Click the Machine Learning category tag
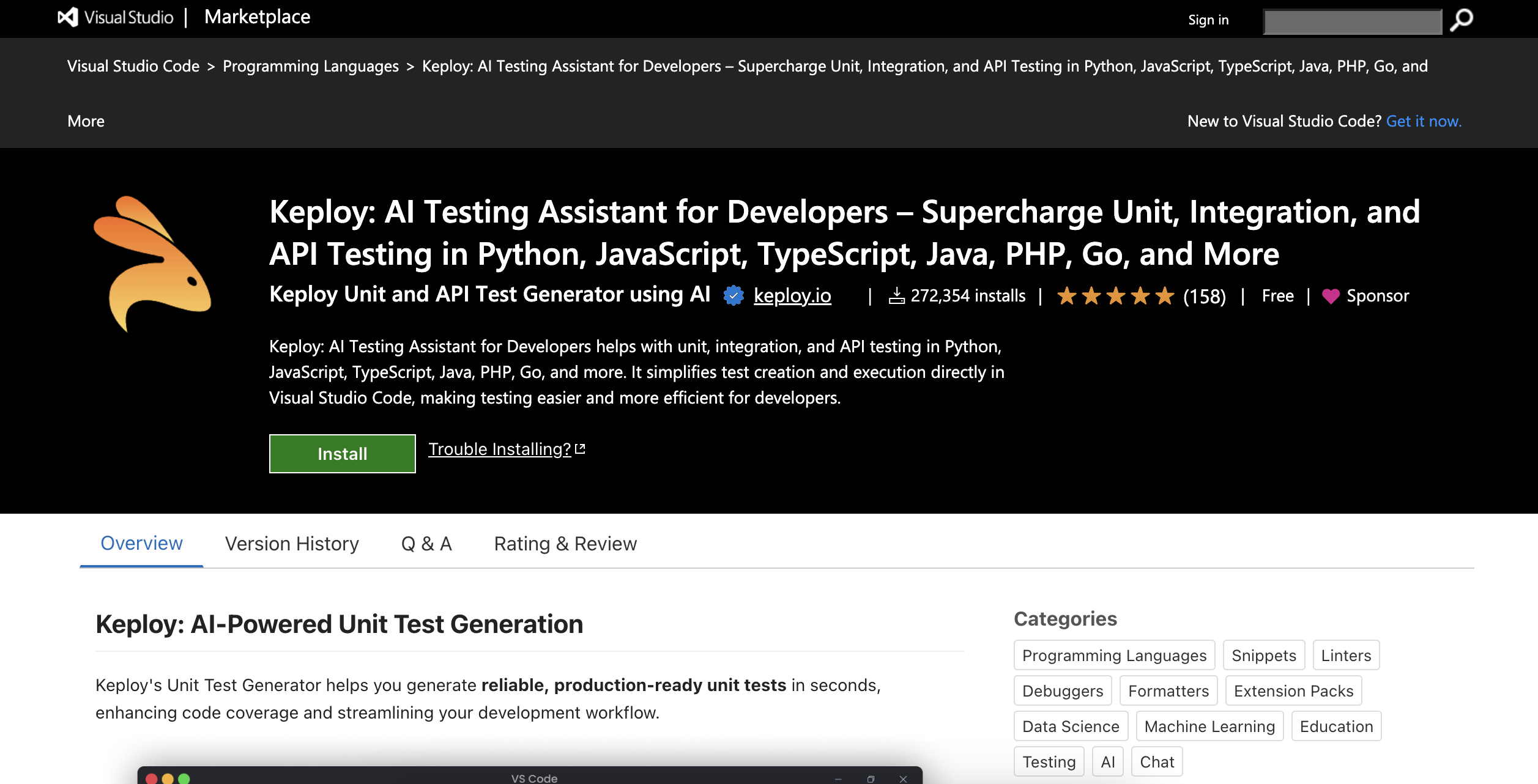 [x=1209, y=727]
